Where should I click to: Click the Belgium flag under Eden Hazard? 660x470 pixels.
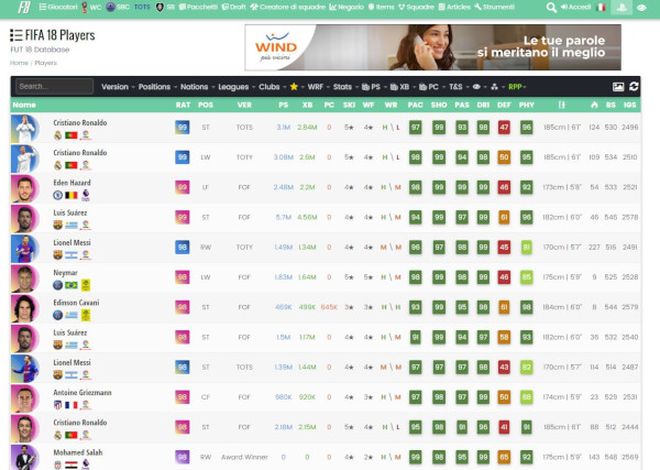71,195
